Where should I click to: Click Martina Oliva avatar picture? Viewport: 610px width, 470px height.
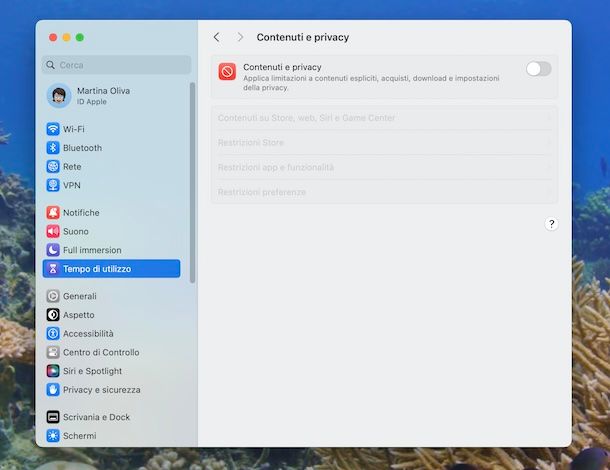[x=59, y=95]
